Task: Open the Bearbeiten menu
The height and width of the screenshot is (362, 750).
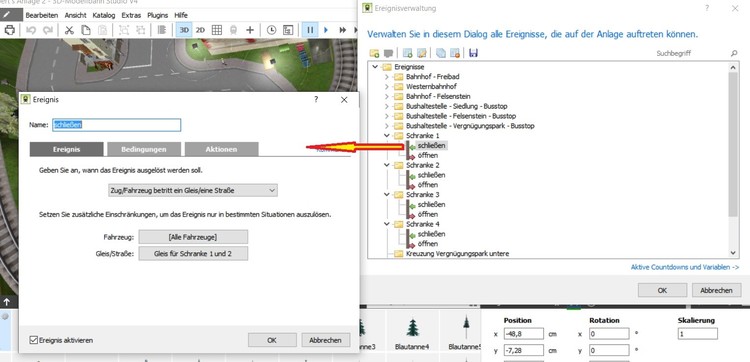Action: [42, 15]
